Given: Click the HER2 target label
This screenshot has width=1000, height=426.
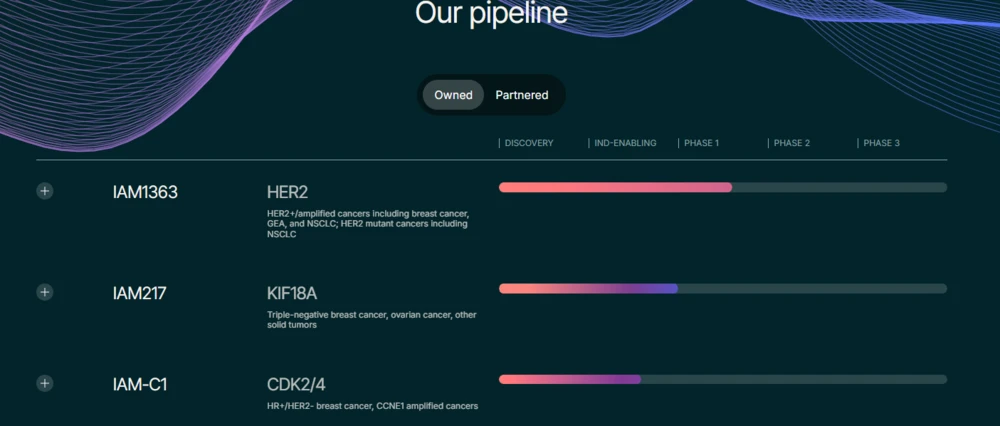Looking at the screenshot, I should click(x=288, y=192).
